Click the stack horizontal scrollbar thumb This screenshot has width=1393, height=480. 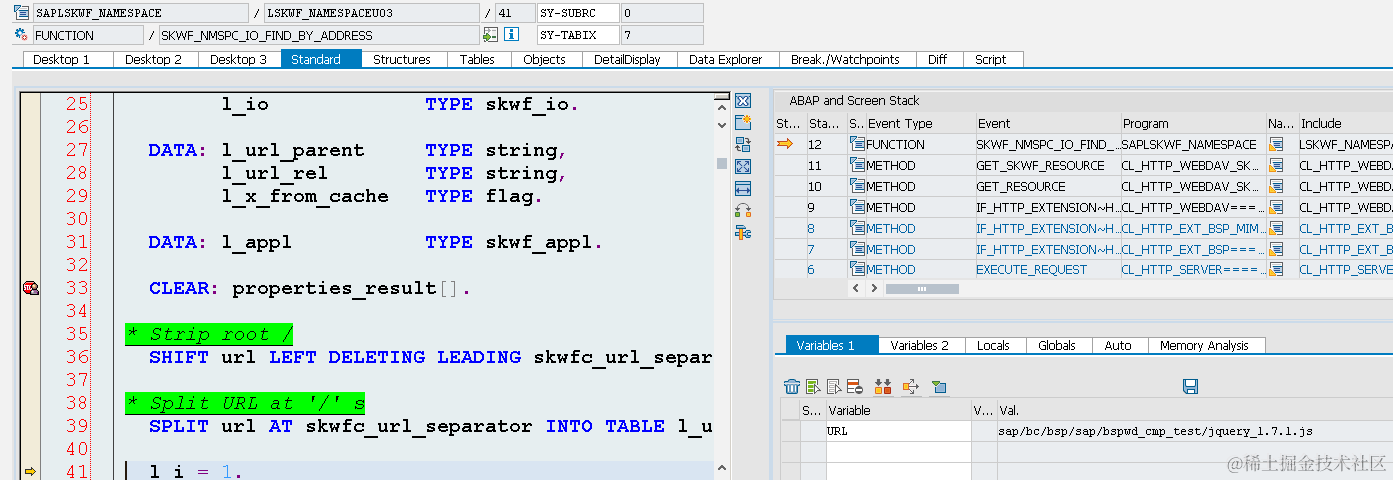[x=921, y=289]
